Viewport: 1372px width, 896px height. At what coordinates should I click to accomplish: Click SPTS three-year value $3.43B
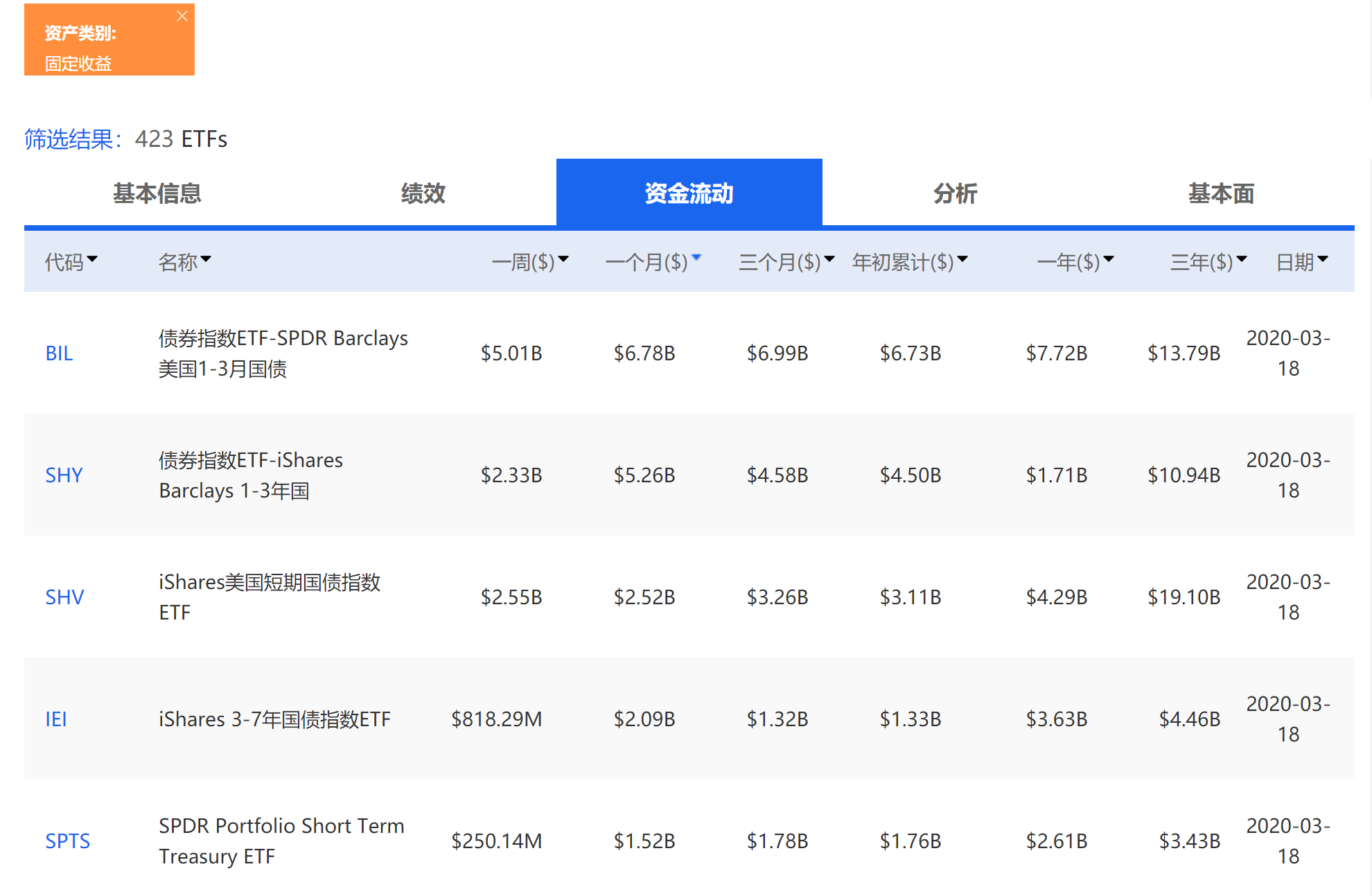click(1190, 841)
